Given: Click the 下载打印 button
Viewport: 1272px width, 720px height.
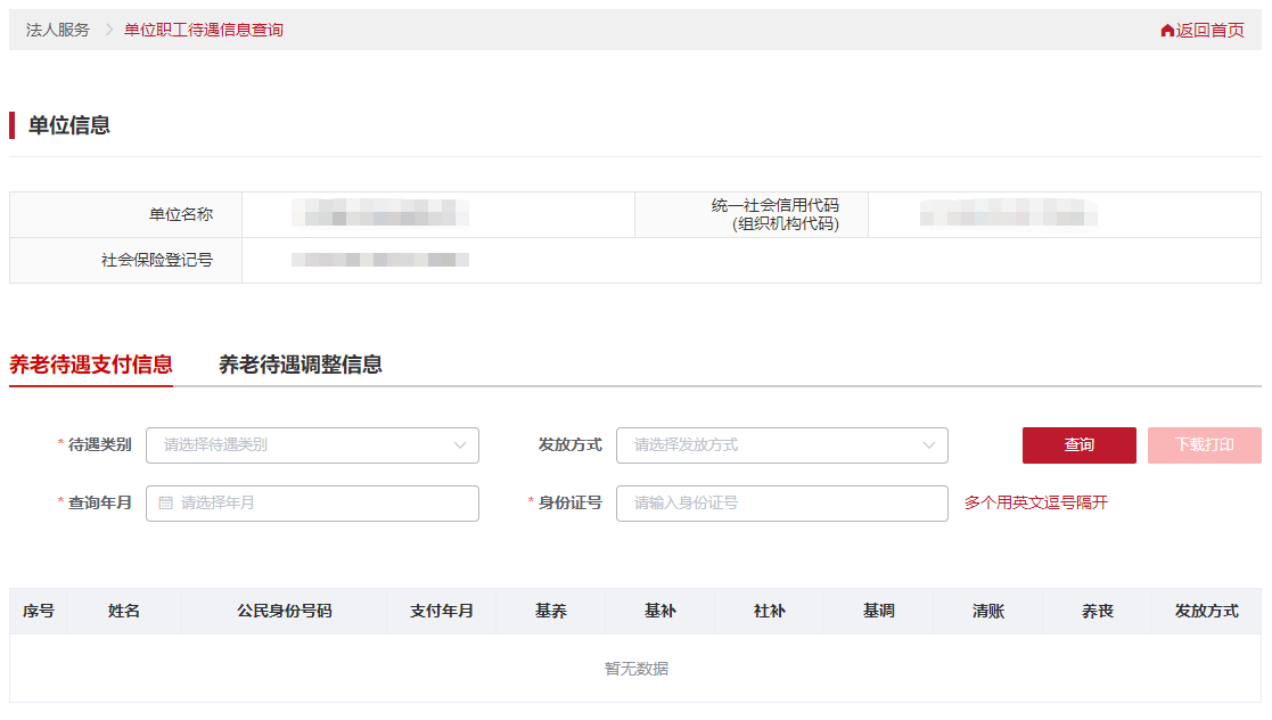Looking at the screenshot, I should [1204, 445].
